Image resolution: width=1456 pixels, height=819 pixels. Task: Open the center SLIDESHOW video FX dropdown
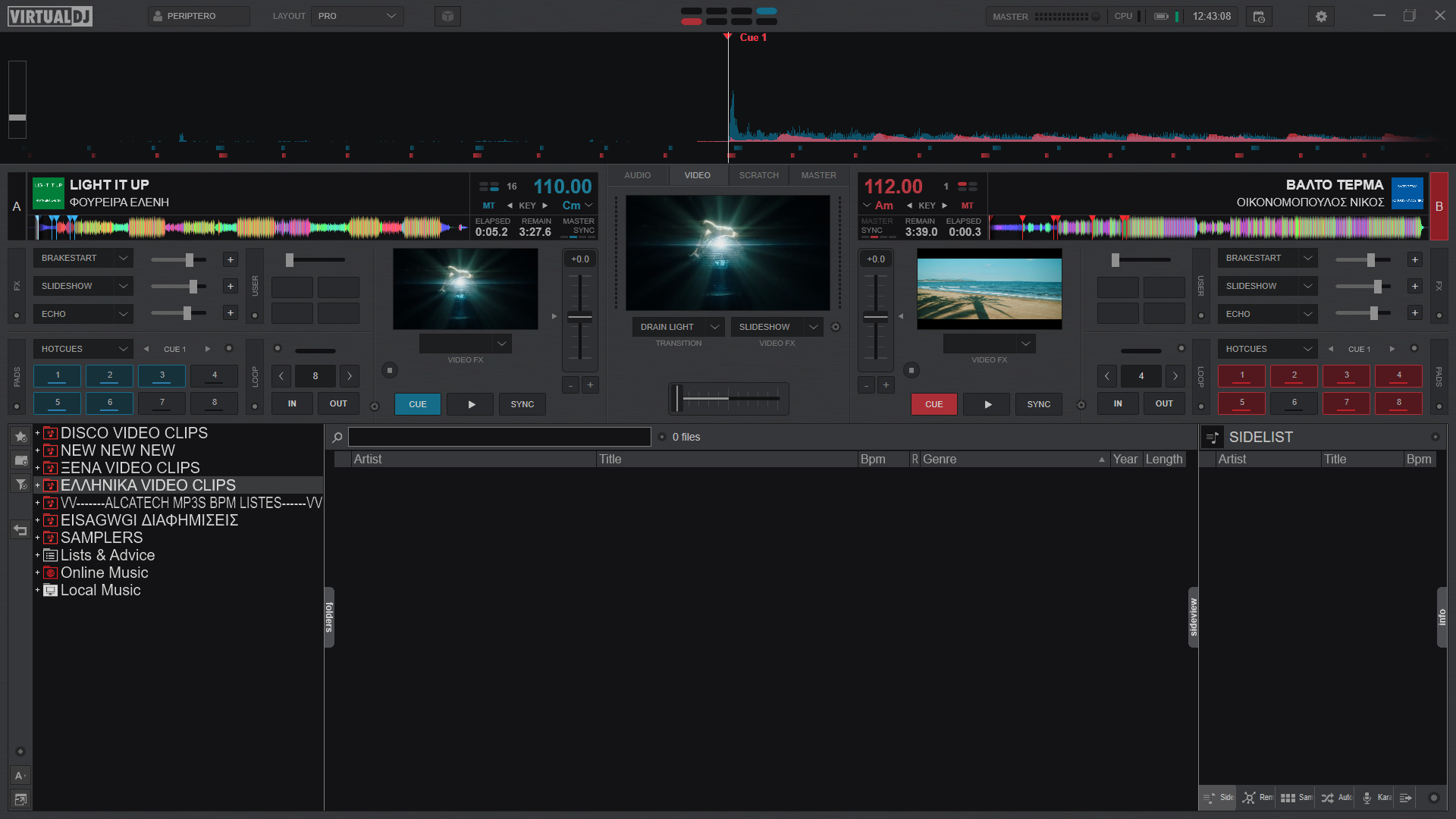click(x=777, y=327)
